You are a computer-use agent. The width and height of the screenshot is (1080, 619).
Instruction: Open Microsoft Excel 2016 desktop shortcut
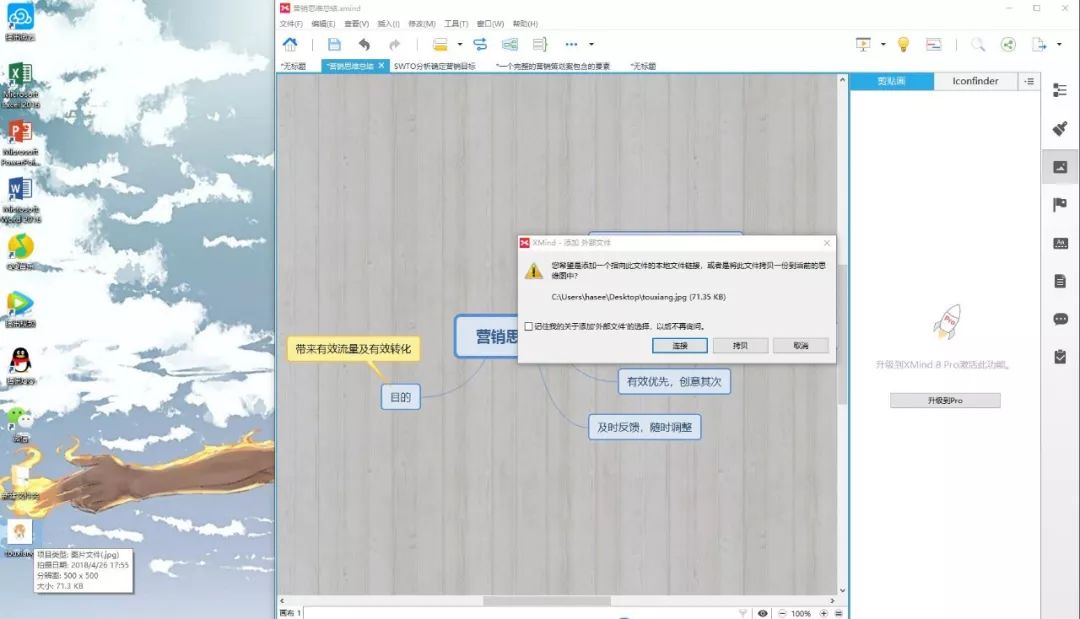tap(20, 85)
